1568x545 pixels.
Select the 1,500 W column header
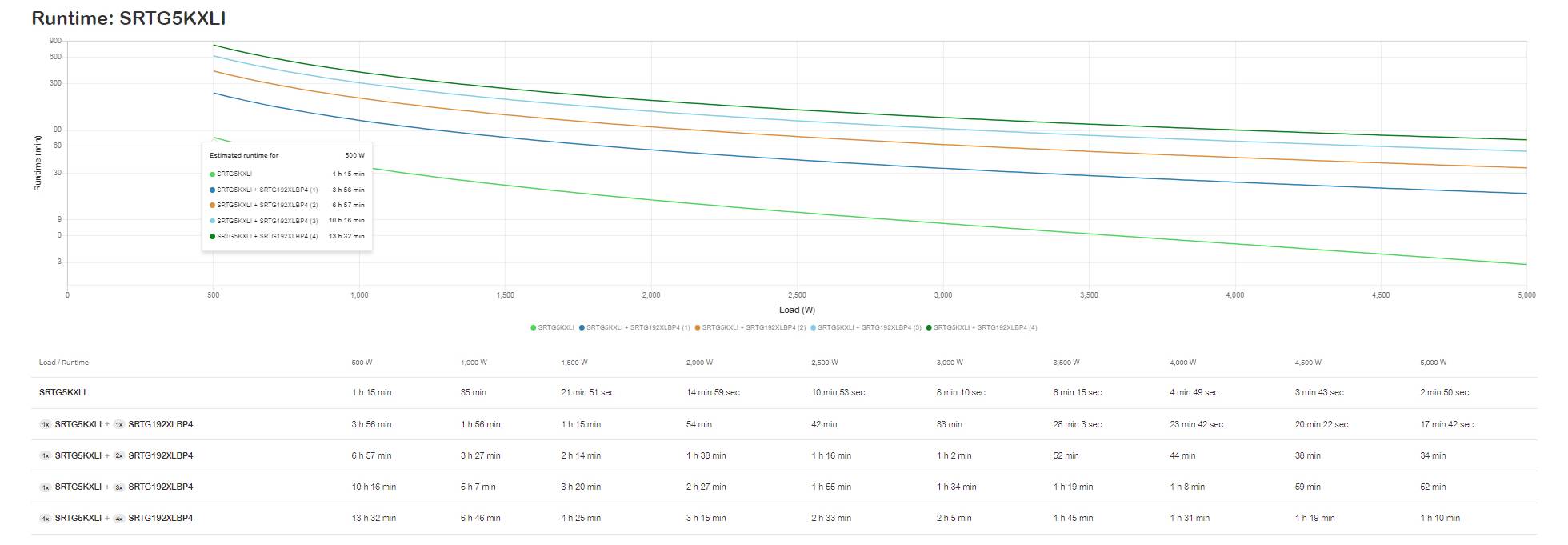[x=574, y=363]
